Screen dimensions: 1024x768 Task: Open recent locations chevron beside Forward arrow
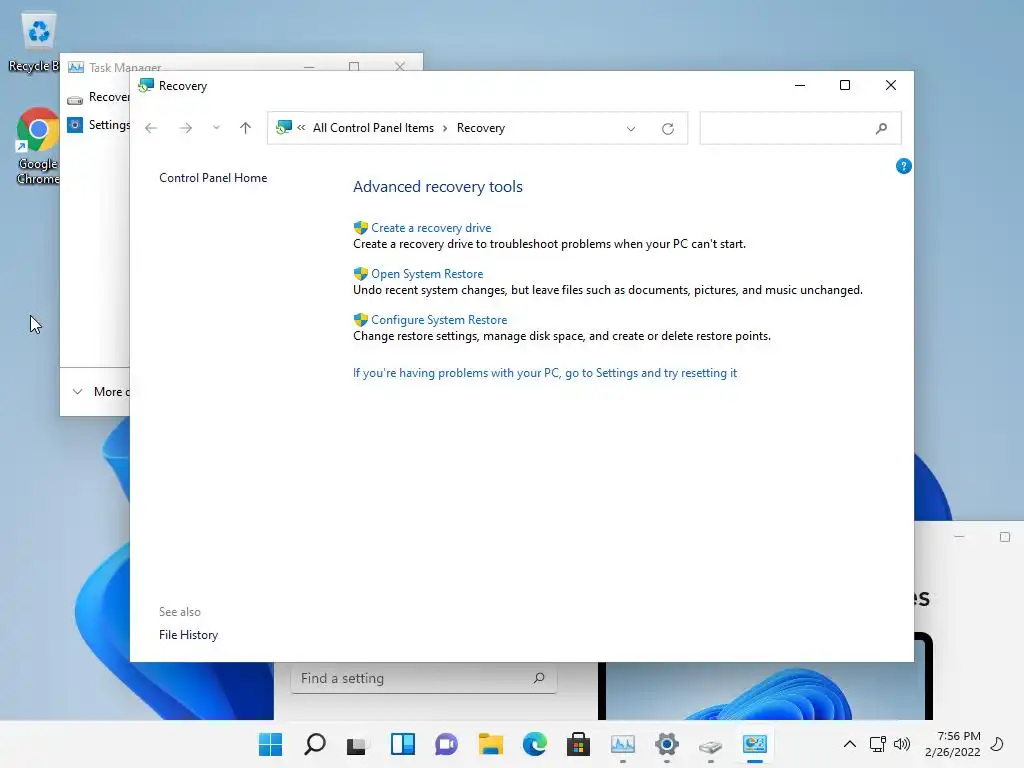tap(216, 128)
